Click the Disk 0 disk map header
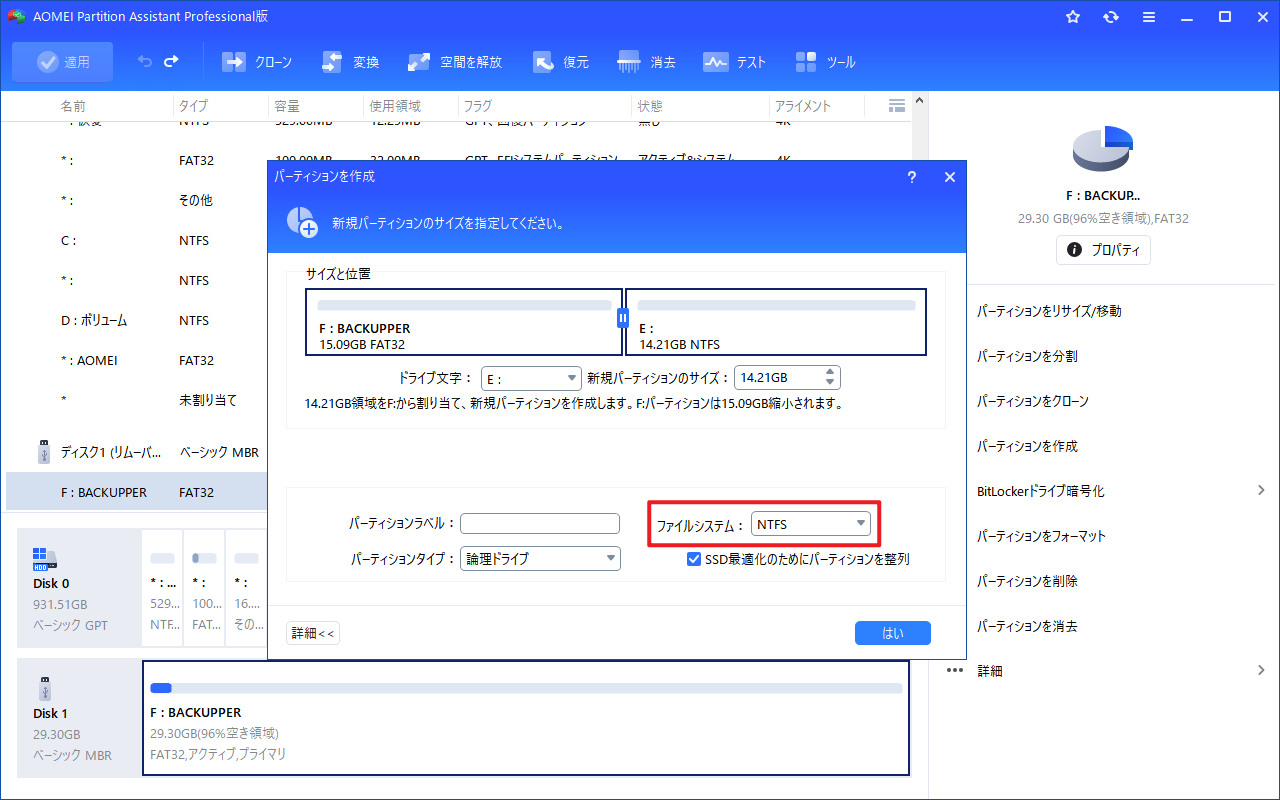 (80, 587)
